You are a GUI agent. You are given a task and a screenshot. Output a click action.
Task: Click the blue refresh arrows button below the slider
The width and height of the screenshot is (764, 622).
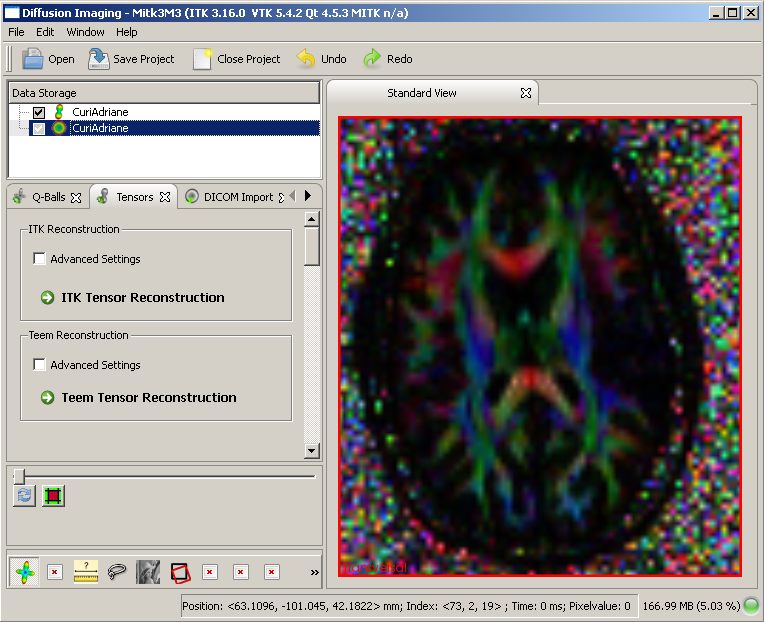24,496
